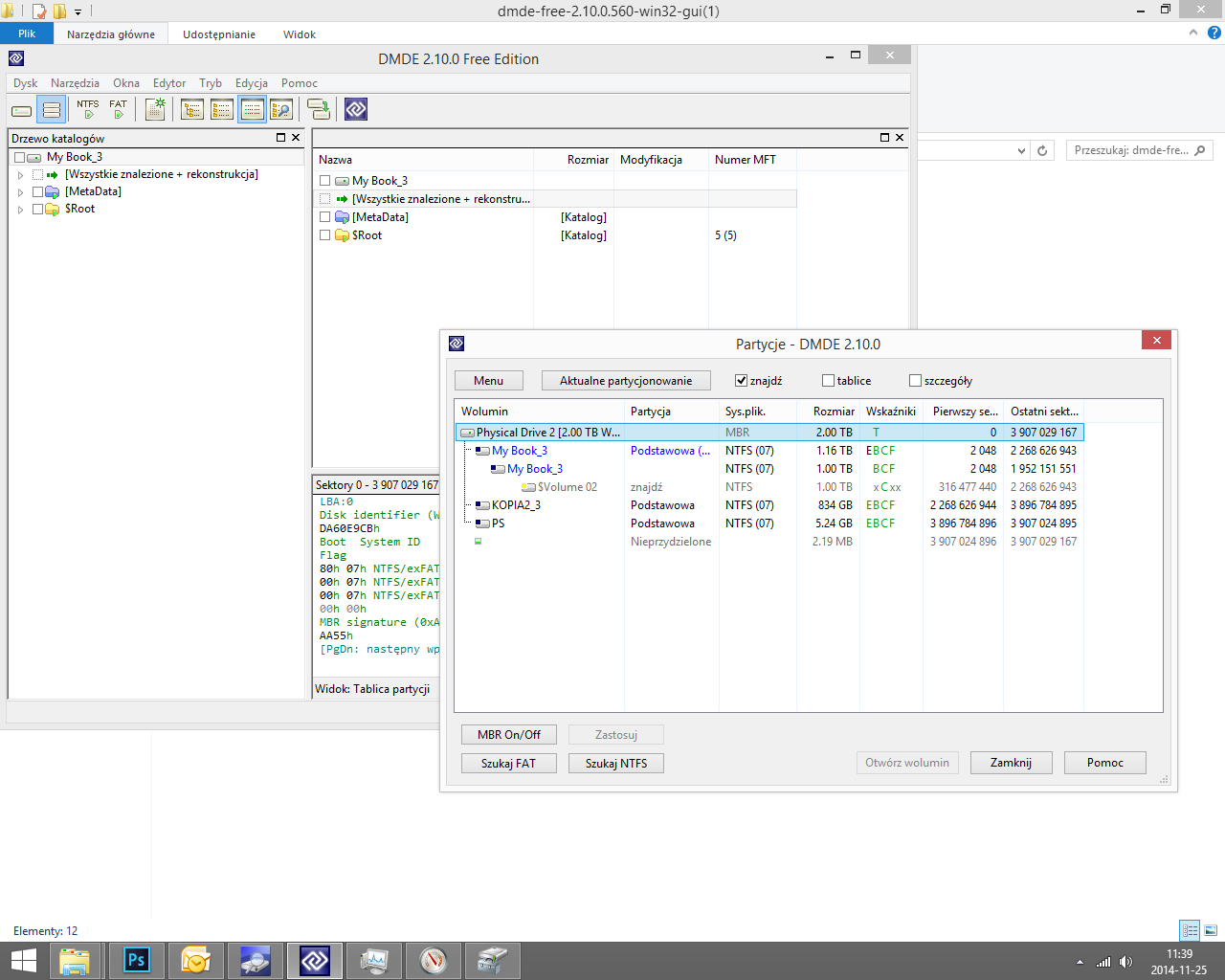Maximize the file list panel

pos(885,138)
